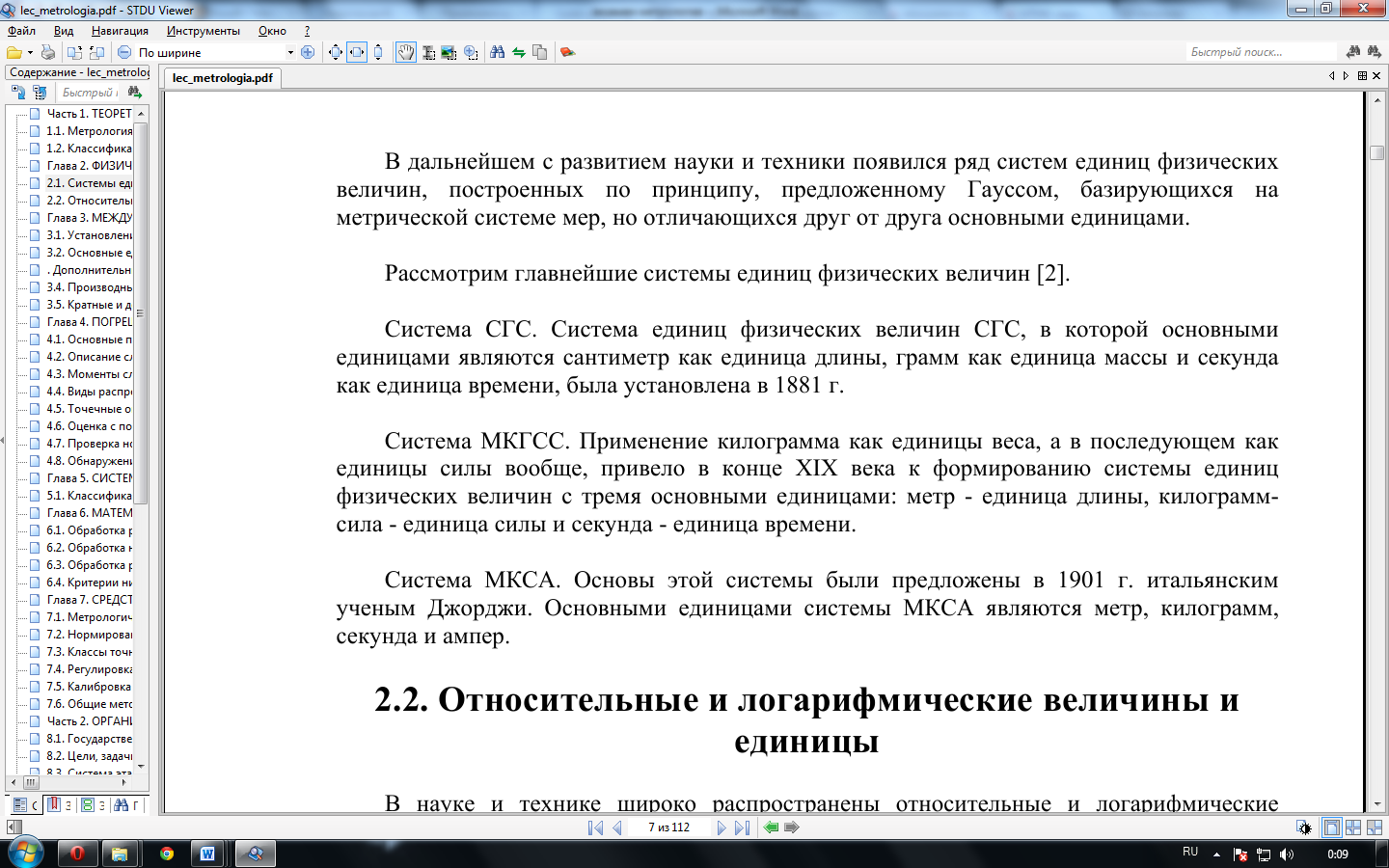Expand the recent files dropdown arrow beside Open
This screenshot has width=1389, height=868.
(x=30, y=52)
